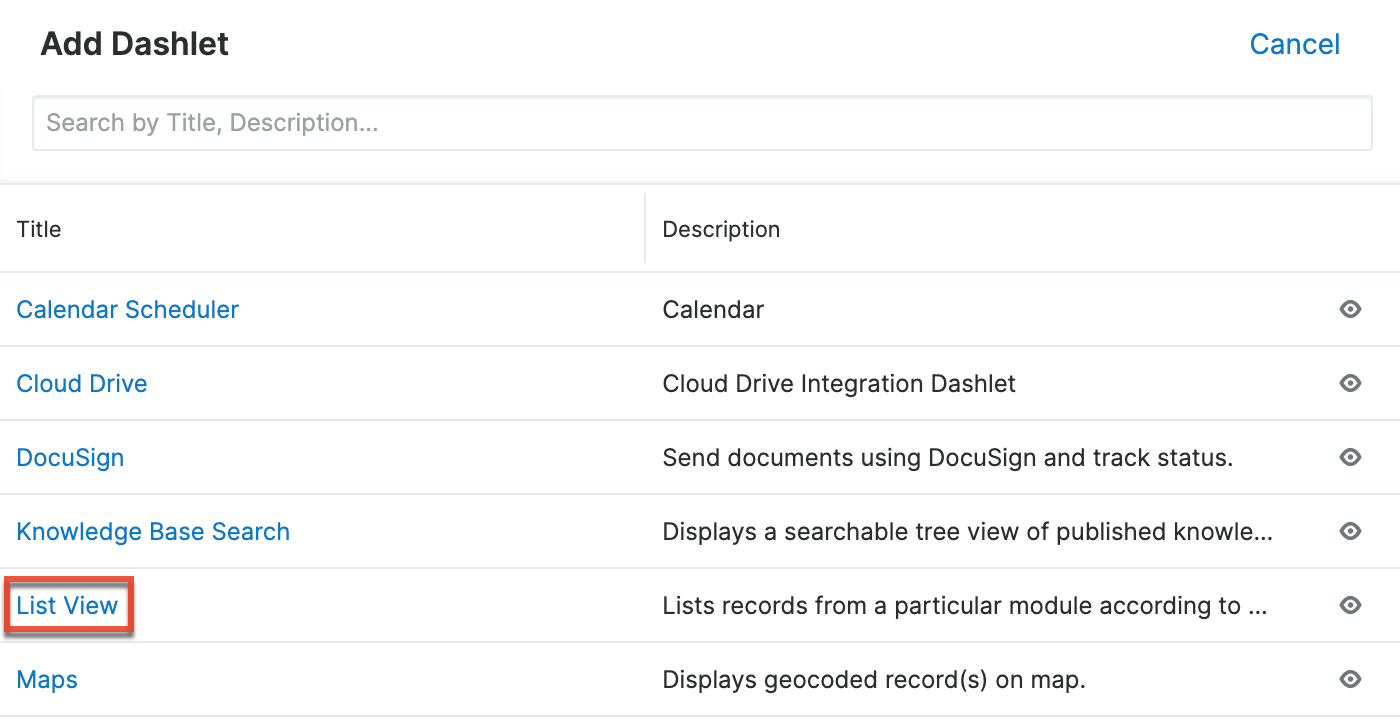Viewport: 1400px width, 720px height.
Task: Click the Maps description text
Action: [873, 679]
